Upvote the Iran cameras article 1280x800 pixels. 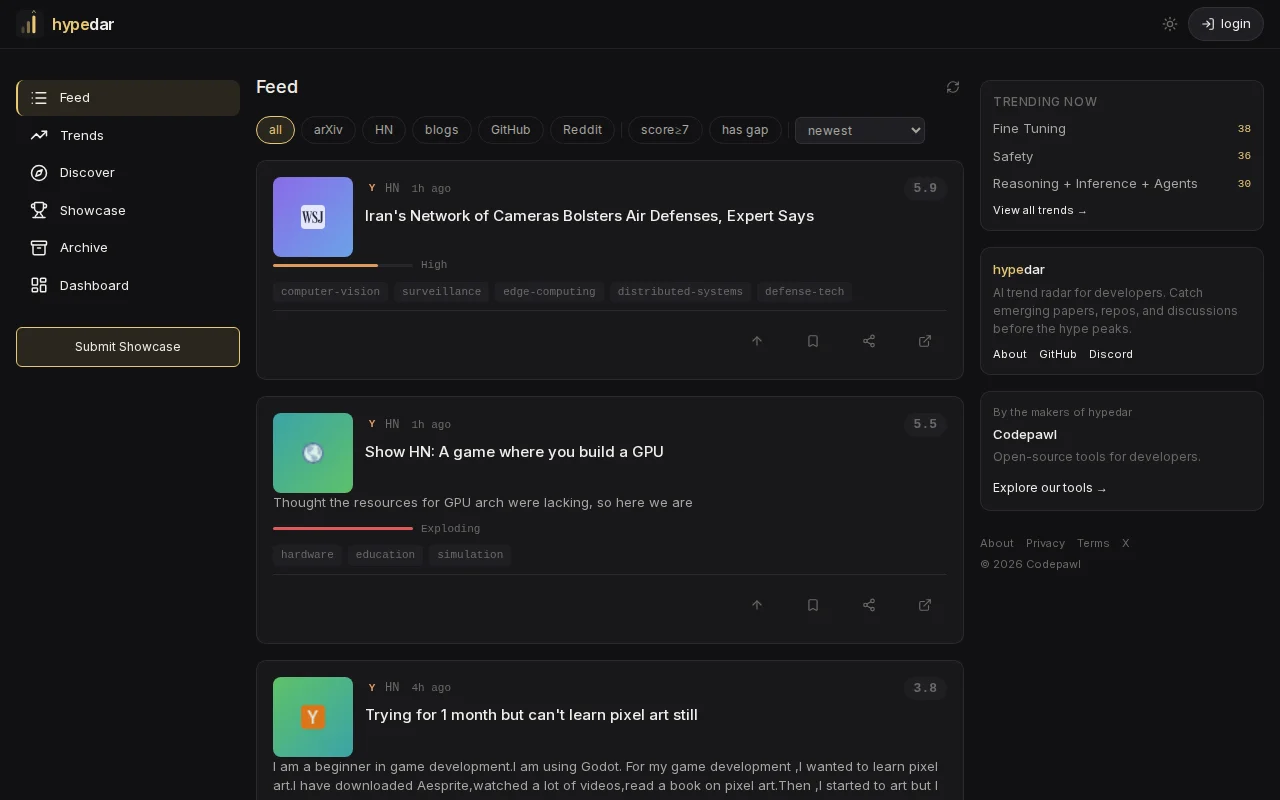(757, 341)
